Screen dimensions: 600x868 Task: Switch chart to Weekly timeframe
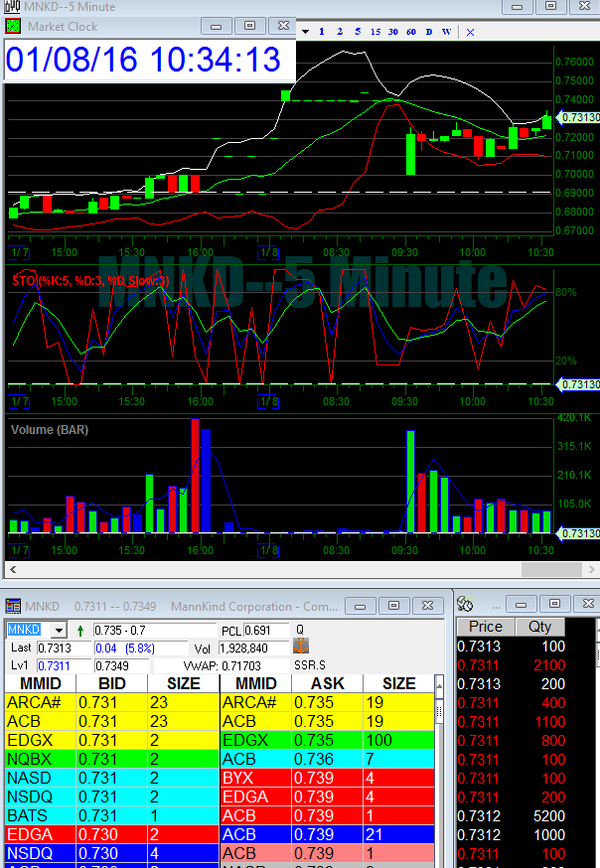click(x=446, y=31)
